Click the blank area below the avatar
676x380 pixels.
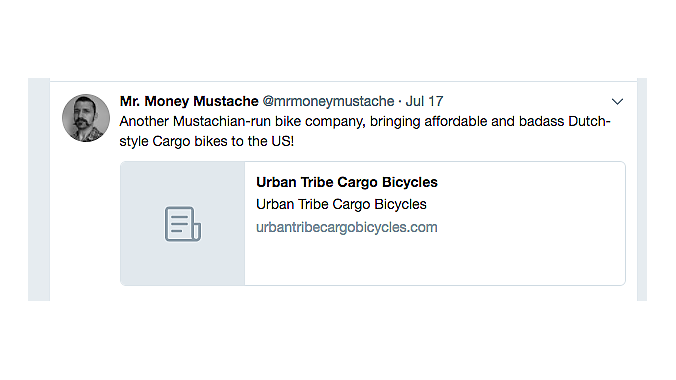point(85,220)
